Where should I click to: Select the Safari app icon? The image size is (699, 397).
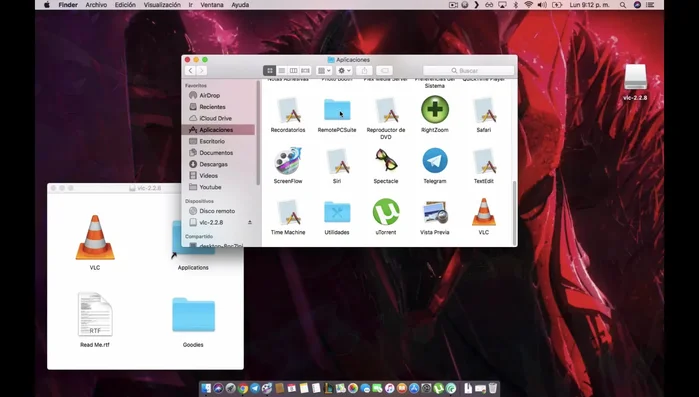pyautogui.click(x=484, y=110)
